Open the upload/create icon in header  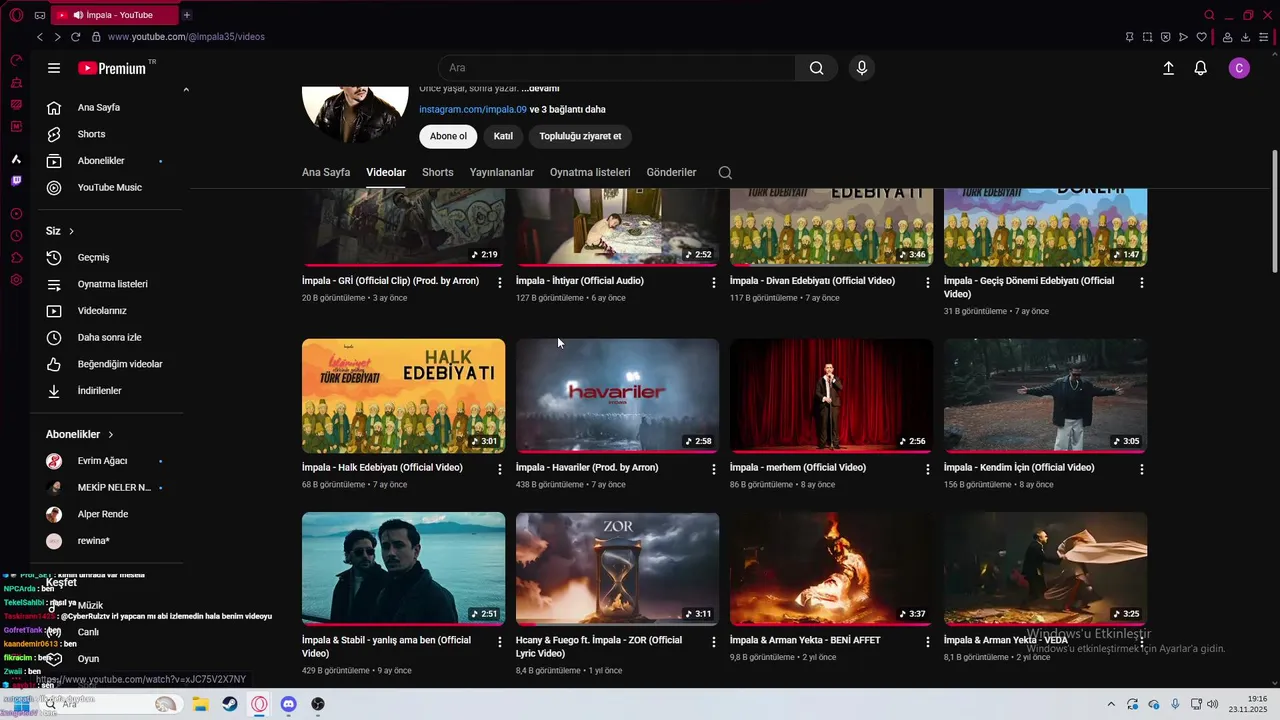1168,68
